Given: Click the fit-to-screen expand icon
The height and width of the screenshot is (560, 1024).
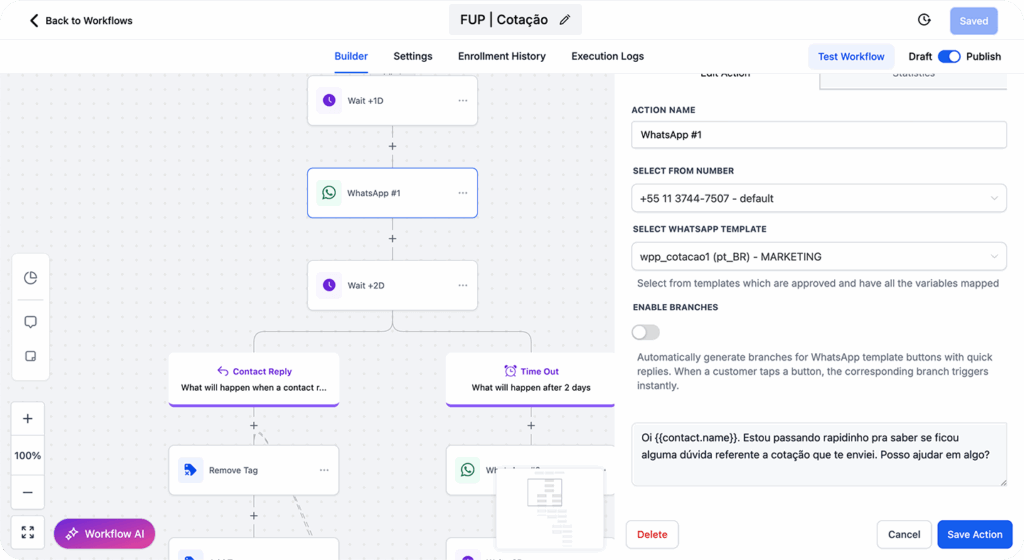Looking at the screenshot, I should 28,533.
